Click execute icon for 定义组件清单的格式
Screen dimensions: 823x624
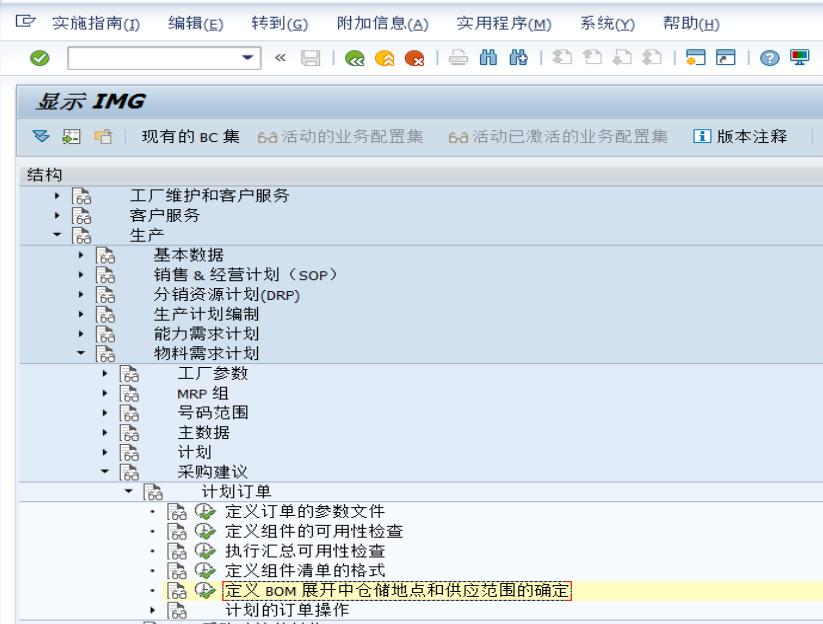[205, 571]
